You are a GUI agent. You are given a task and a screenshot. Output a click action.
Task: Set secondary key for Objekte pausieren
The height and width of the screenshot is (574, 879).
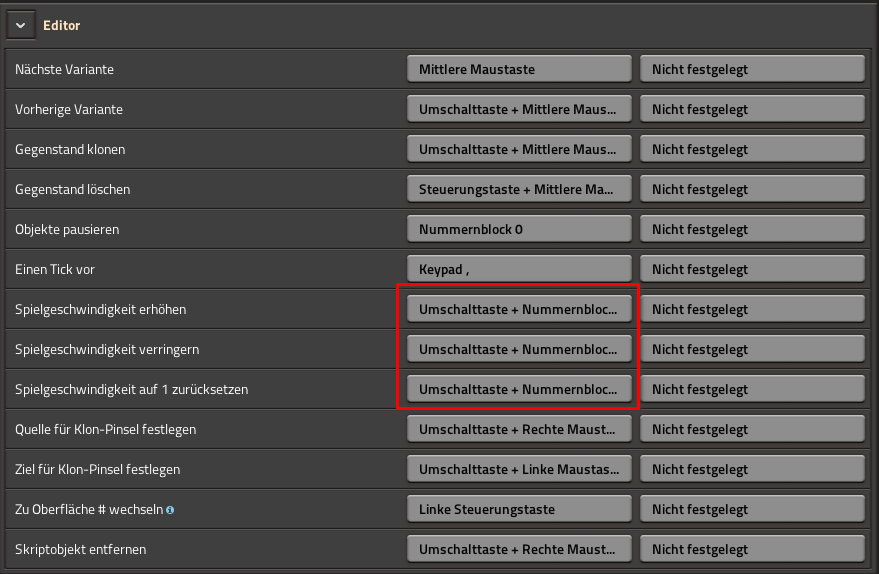coord(752,229)
